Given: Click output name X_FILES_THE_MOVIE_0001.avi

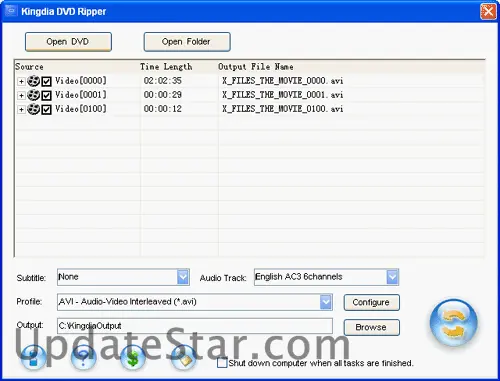Looking at the screenshot, I should [283, 95].
